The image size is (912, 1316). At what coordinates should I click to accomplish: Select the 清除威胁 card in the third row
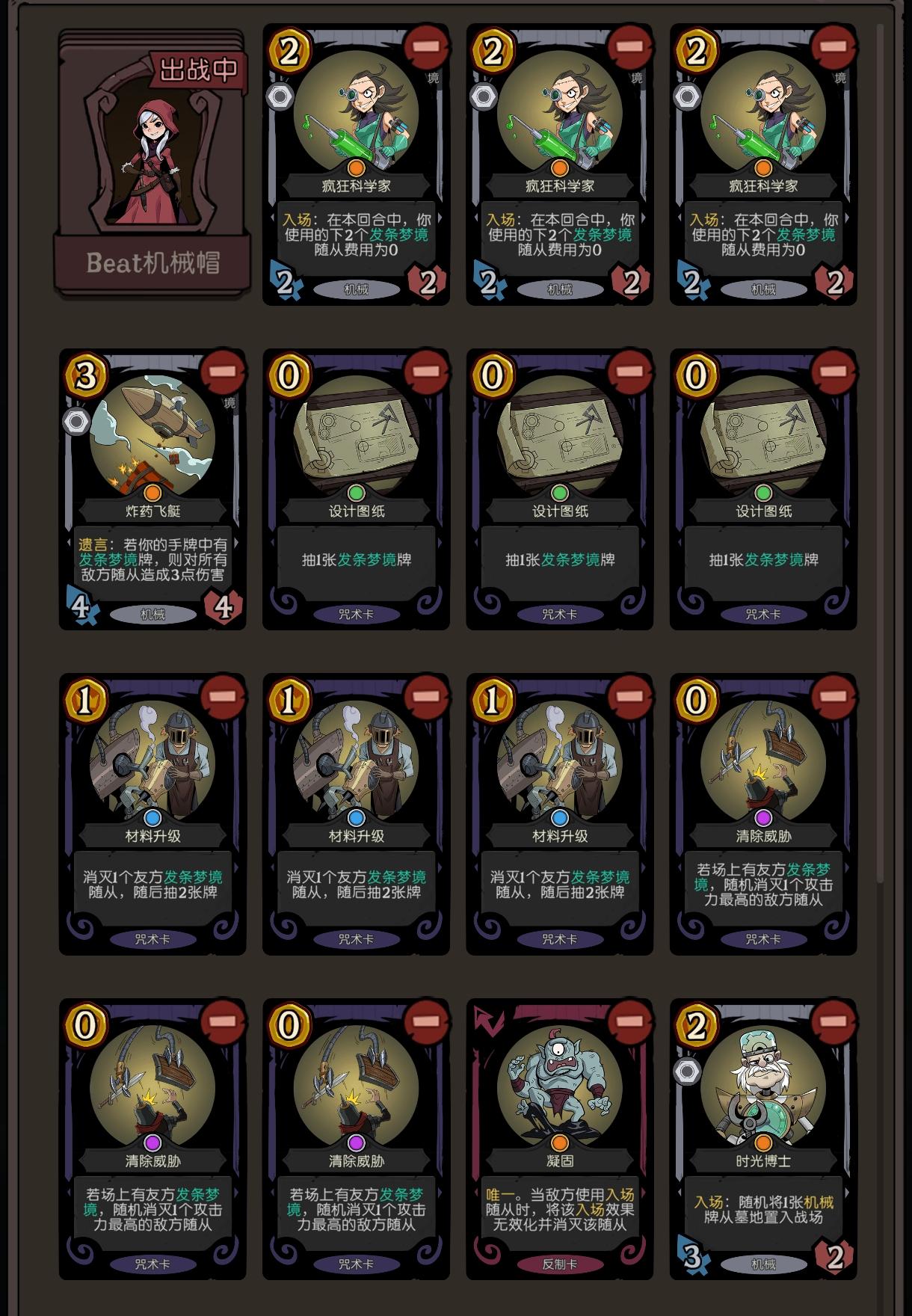click(x=763, y=814)
